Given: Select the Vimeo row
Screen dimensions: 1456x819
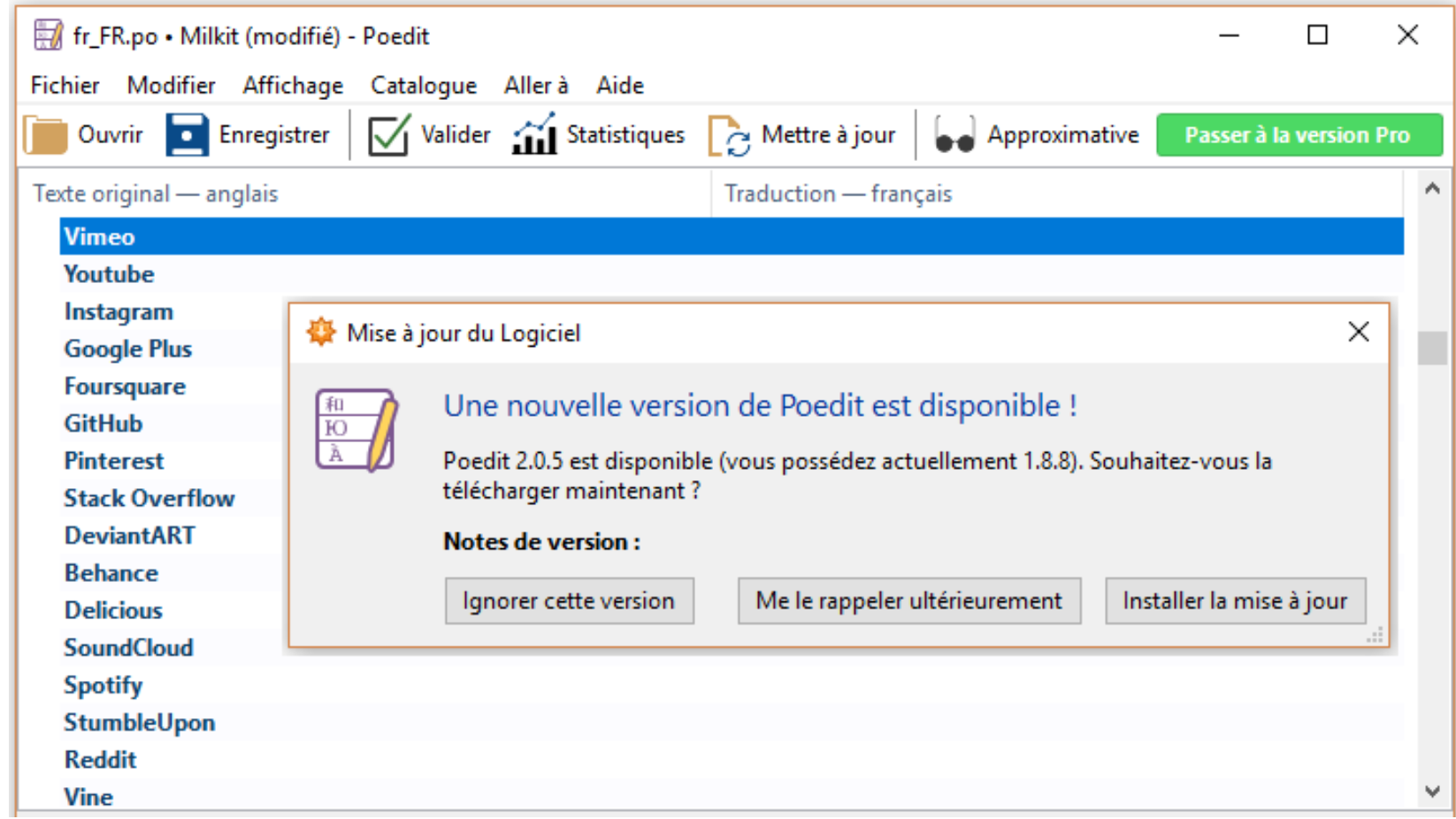Looking at the screenshot, I should tap(732, 237).
